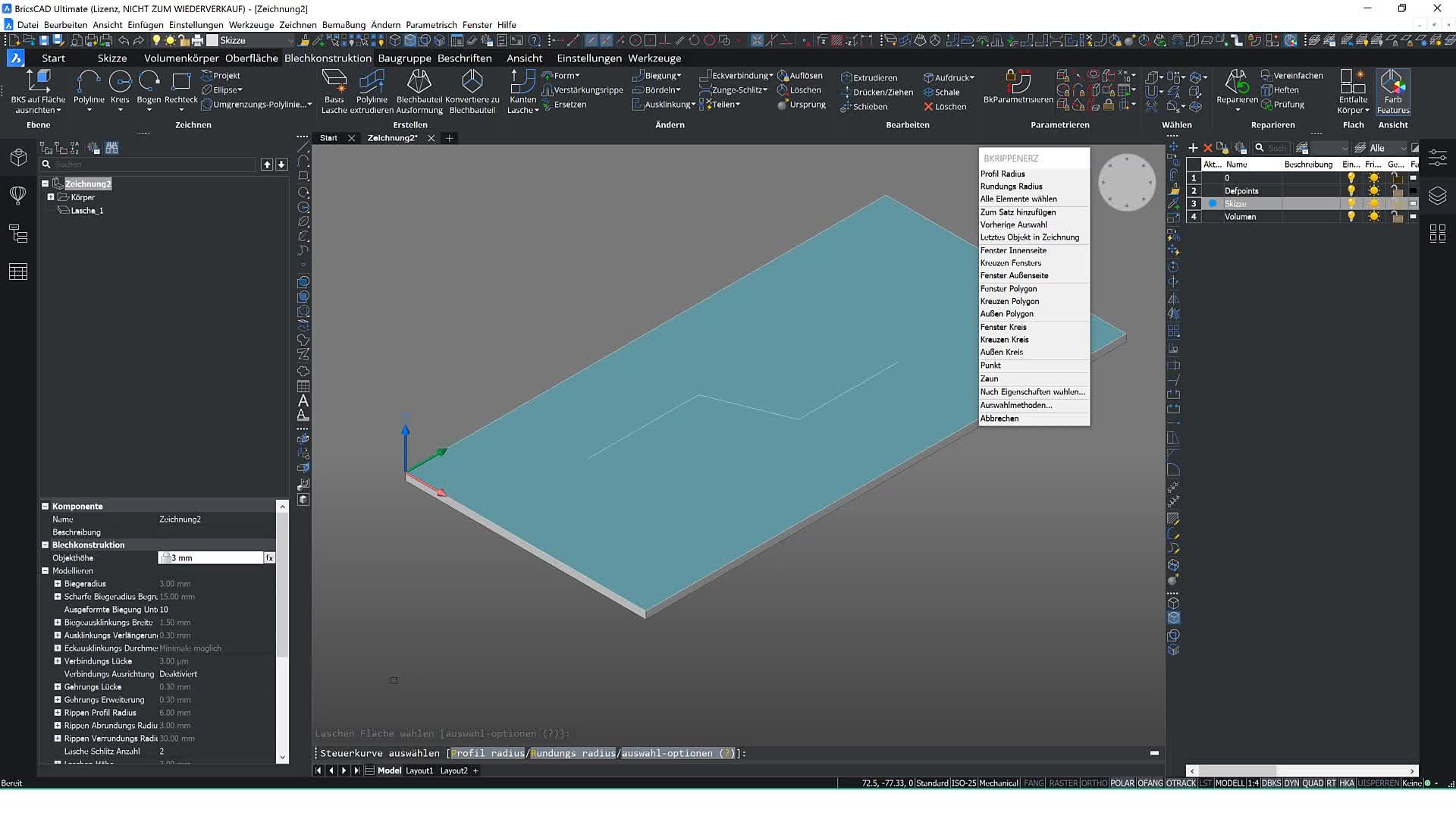Open the Blechkonstruktion ribbon tab
Image resolution: width=1456 pixels, height=819 pixels.
(328, 58)
